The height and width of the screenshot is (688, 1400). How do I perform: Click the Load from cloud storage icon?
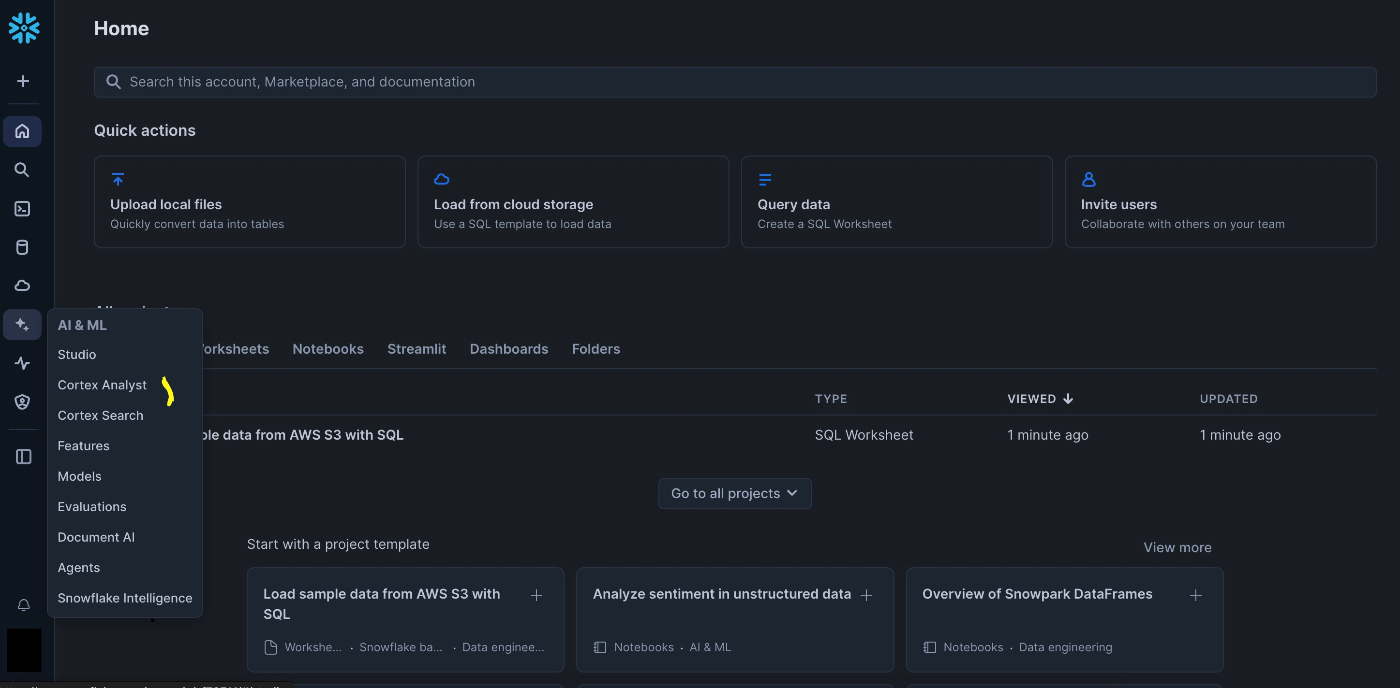click(442, 180)
